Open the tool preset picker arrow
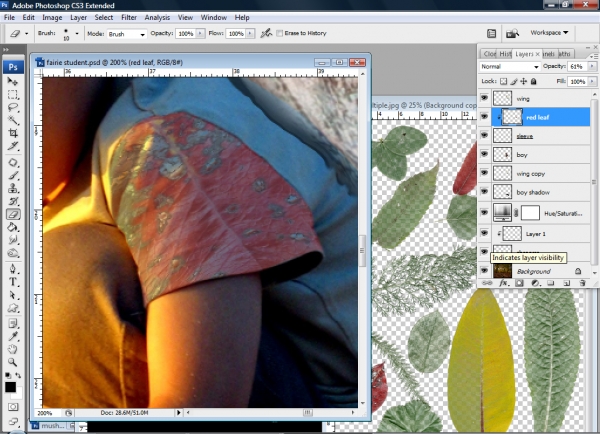The width and height of the screenshot is (600, 434). pos(26,34)
